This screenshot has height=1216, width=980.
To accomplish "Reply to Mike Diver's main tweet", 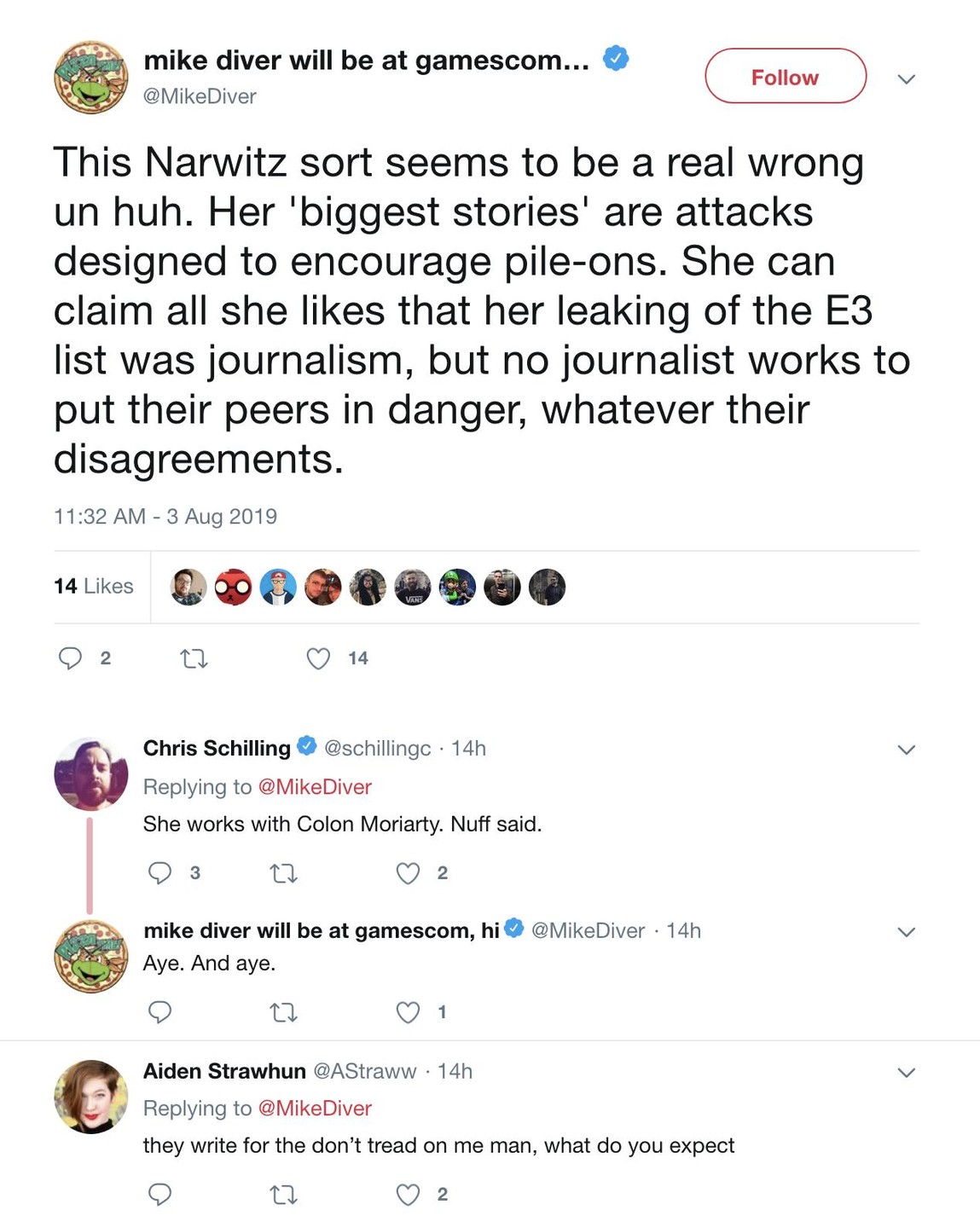I will [70, 658].
